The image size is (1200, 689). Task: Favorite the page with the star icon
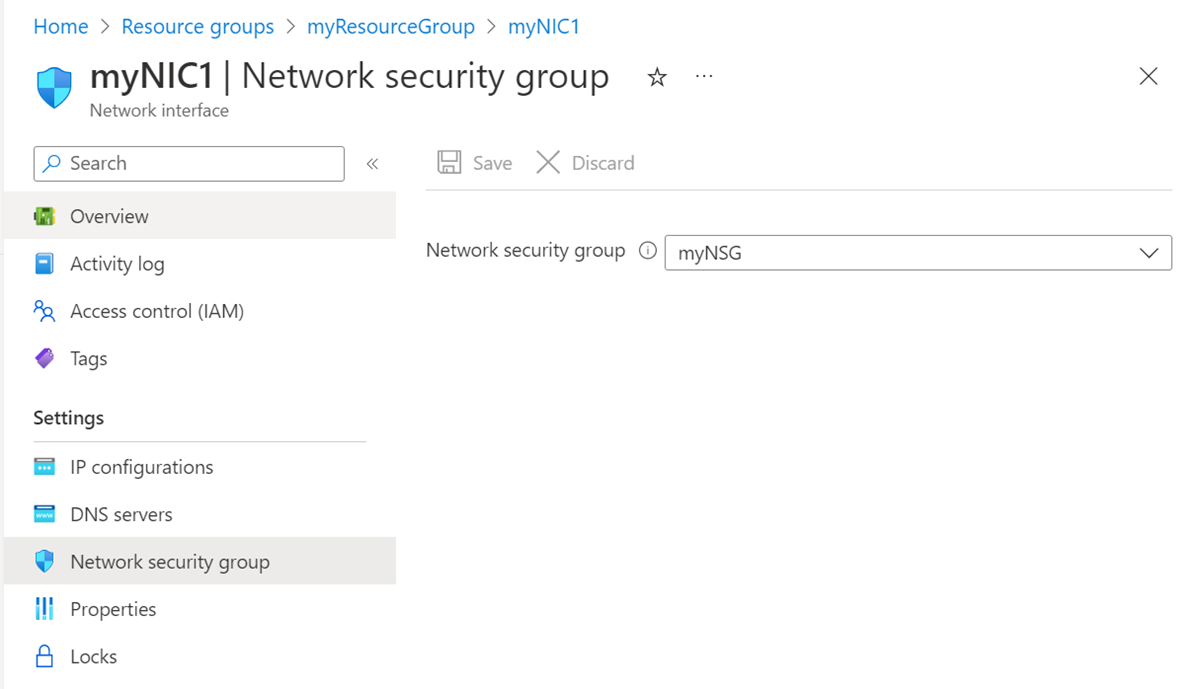[x=656, y=76]
